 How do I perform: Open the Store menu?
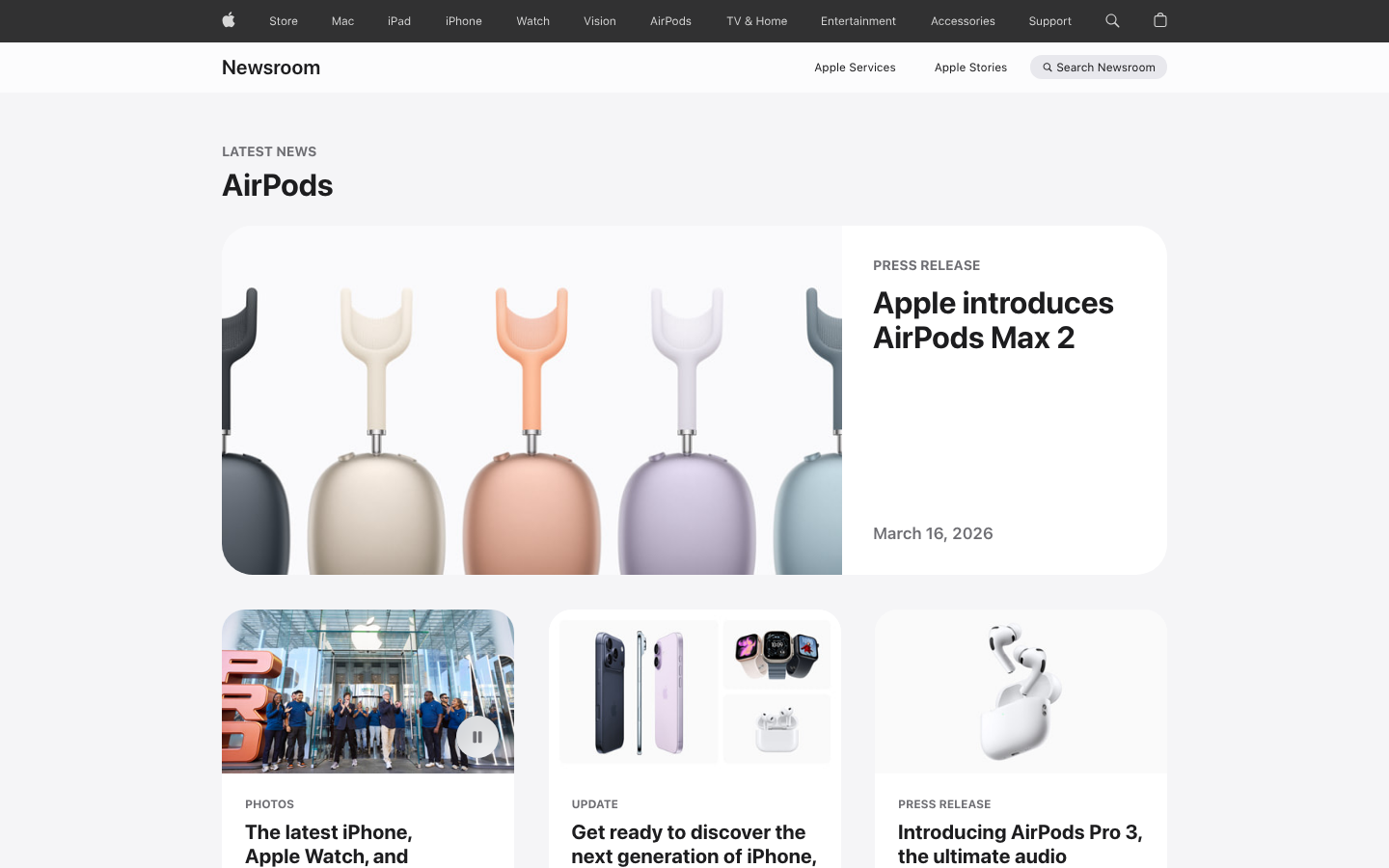pyautogui.click(x=284, y=21)
